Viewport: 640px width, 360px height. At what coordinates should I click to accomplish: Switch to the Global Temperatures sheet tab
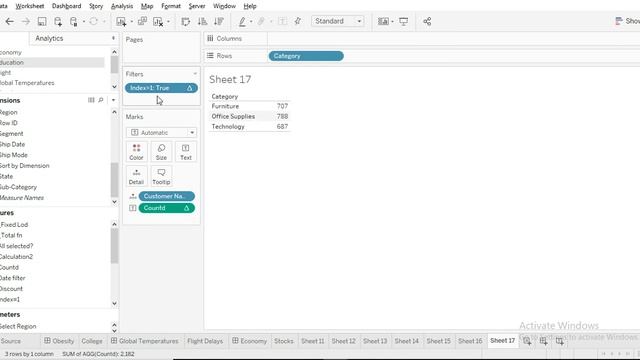[145, 341]
